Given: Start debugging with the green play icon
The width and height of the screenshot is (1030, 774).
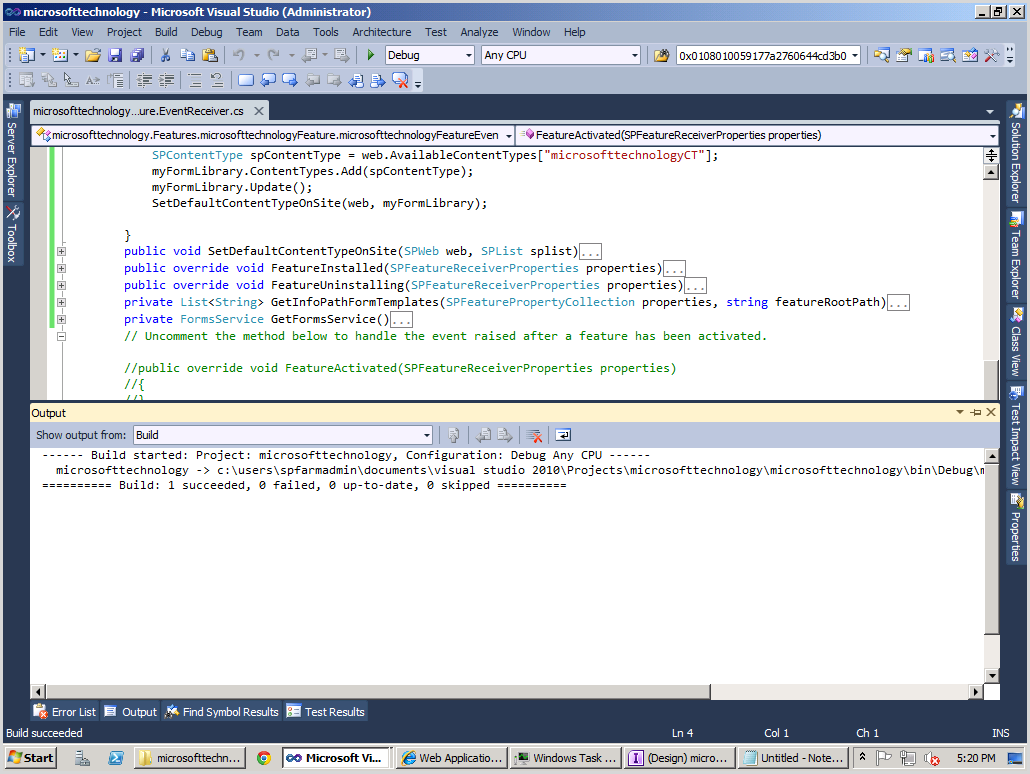Looking at the screenshot, I should (x=370, y=56).
